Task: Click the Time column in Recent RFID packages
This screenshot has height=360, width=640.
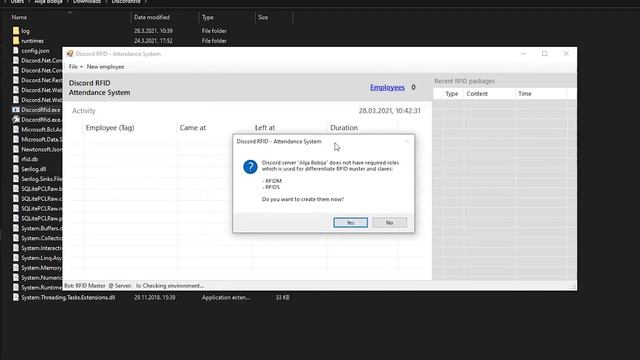Action: (525, 94)
